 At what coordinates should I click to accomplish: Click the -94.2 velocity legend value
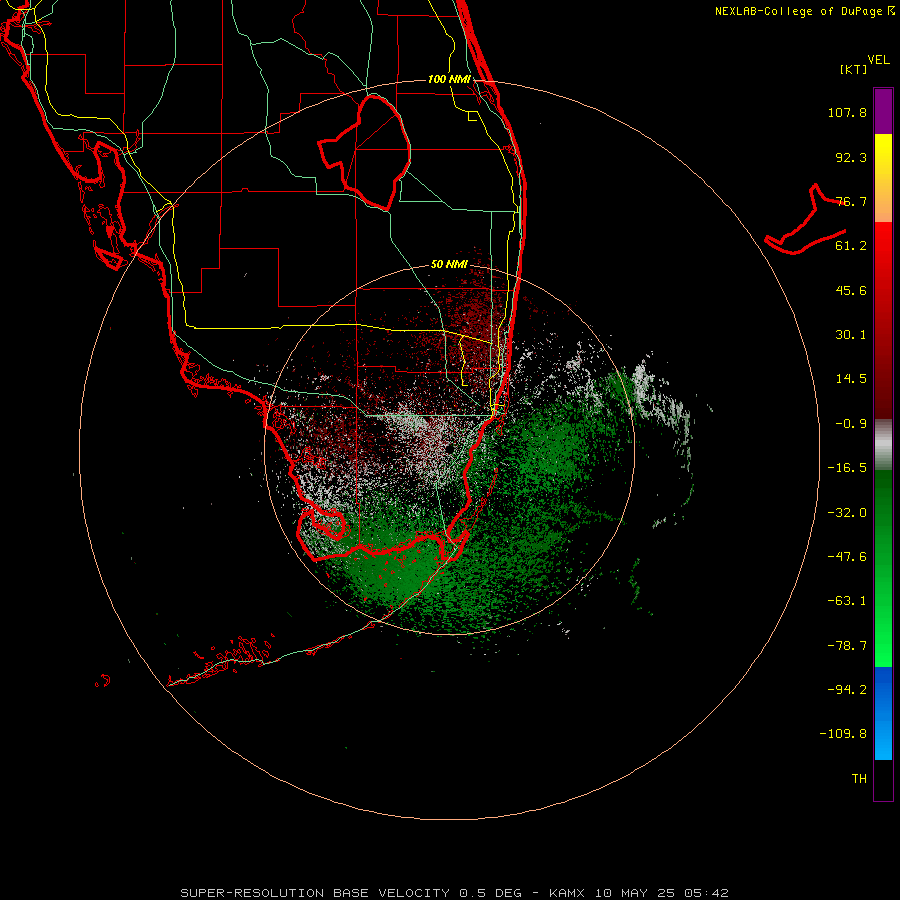(847, 689)
